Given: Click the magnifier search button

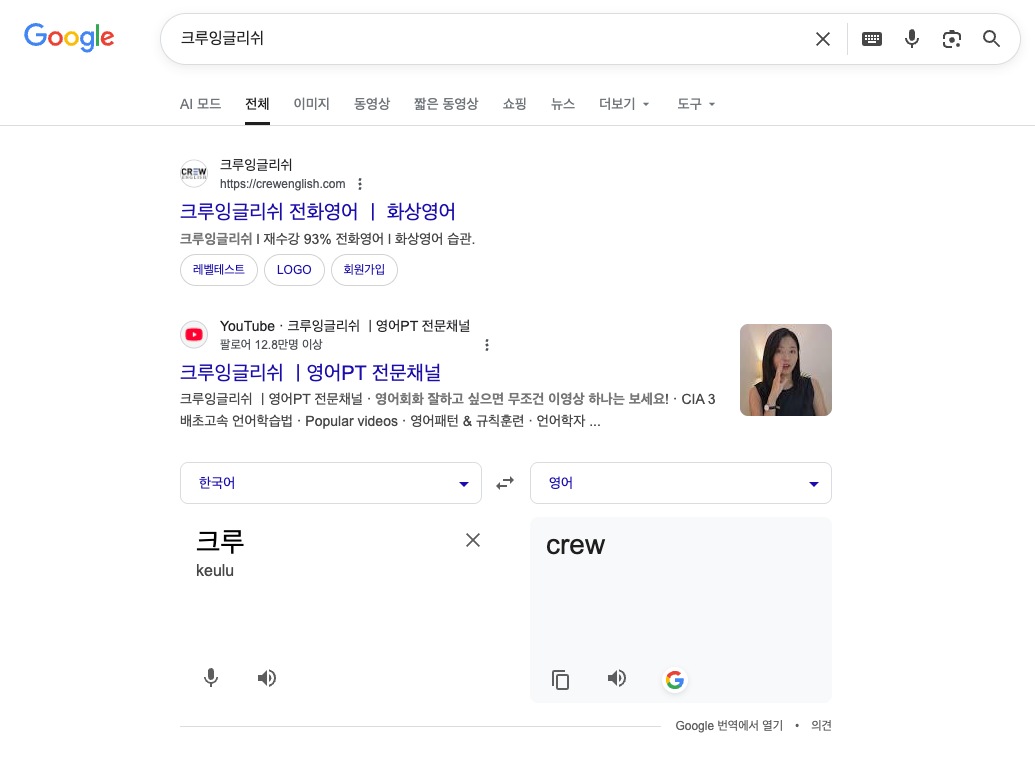Looking at the screenshot, I should (991, 39).
